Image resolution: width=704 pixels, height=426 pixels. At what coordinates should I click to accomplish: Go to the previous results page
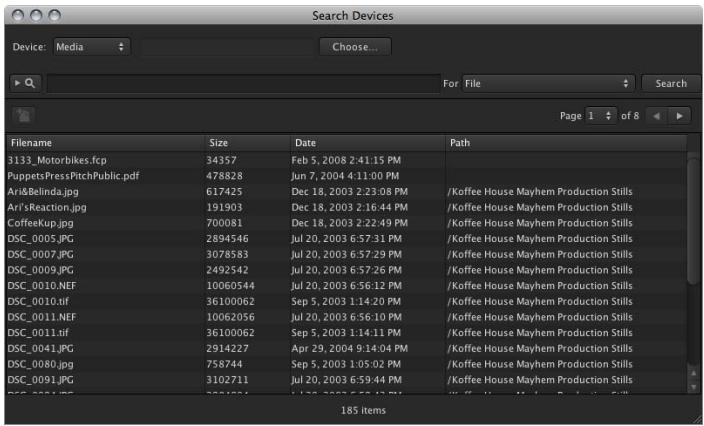tap(657, 116)
